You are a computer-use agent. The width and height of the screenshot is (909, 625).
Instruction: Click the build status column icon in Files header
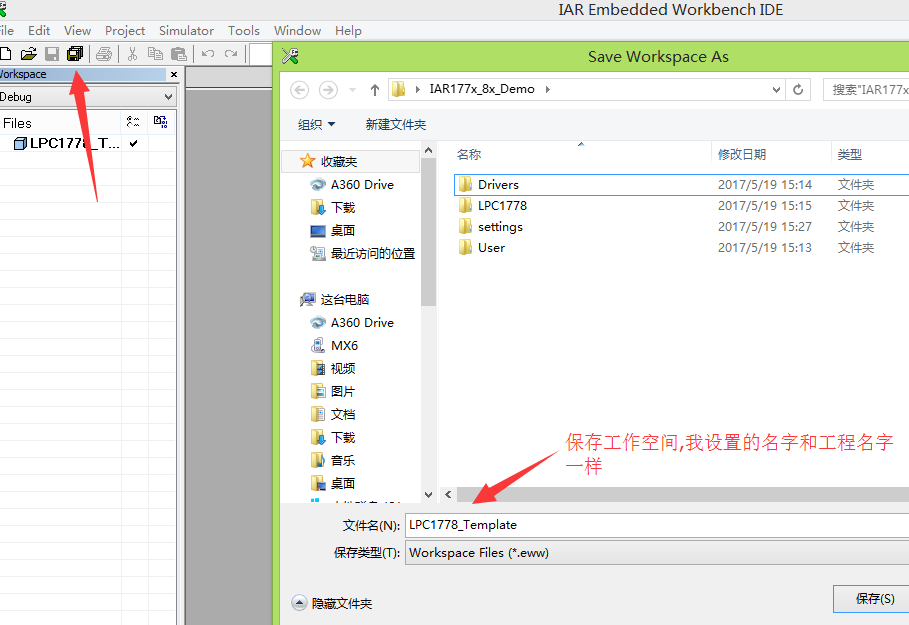[133, 122]
